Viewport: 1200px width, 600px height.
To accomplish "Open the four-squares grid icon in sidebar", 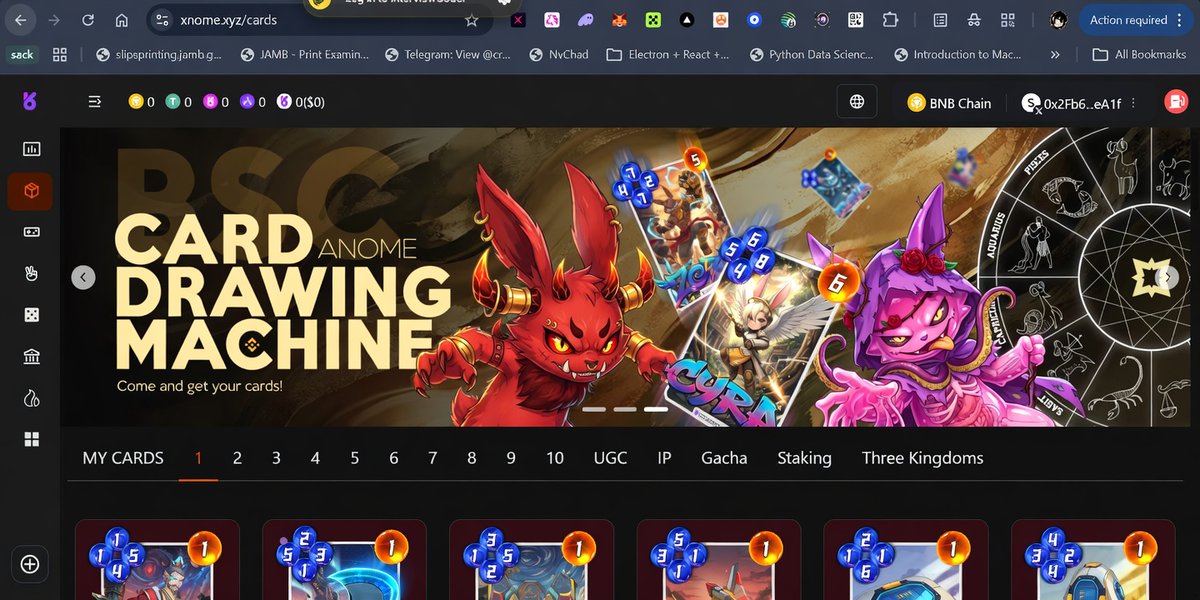I will pyautogui.click(x=31, y=439).
